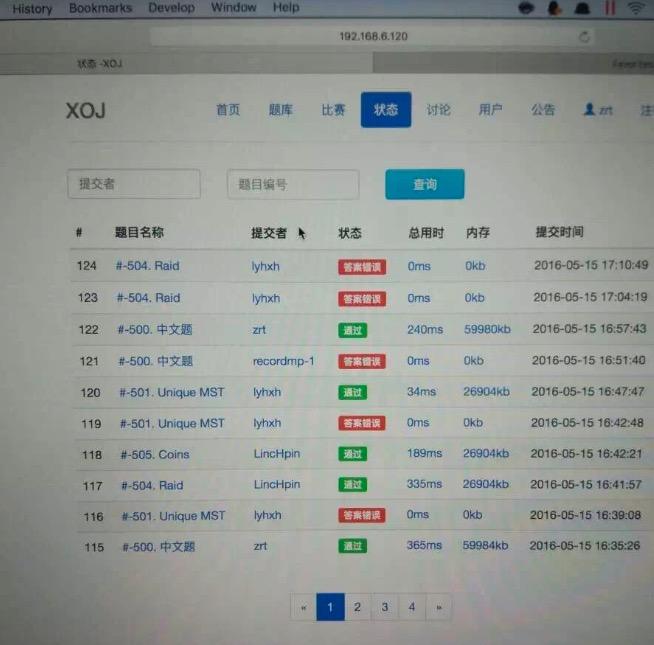Open submitter LincHpin on submission 118
The height and width of the screenshot is (645, 654).
[x=276, y=454]
